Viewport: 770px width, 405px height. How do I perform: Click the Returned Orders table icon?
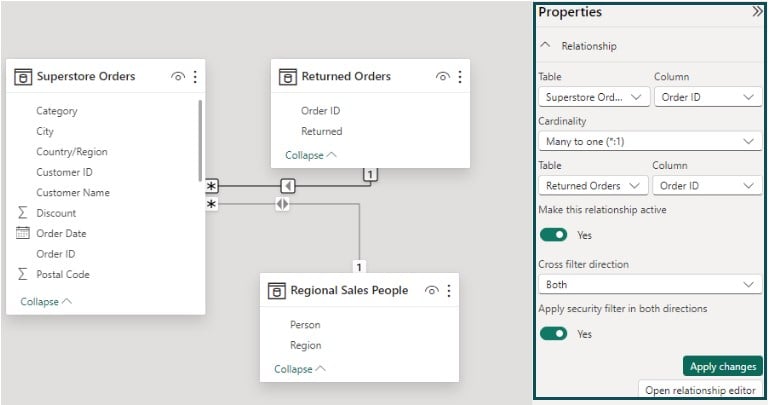tap(287, 77)
